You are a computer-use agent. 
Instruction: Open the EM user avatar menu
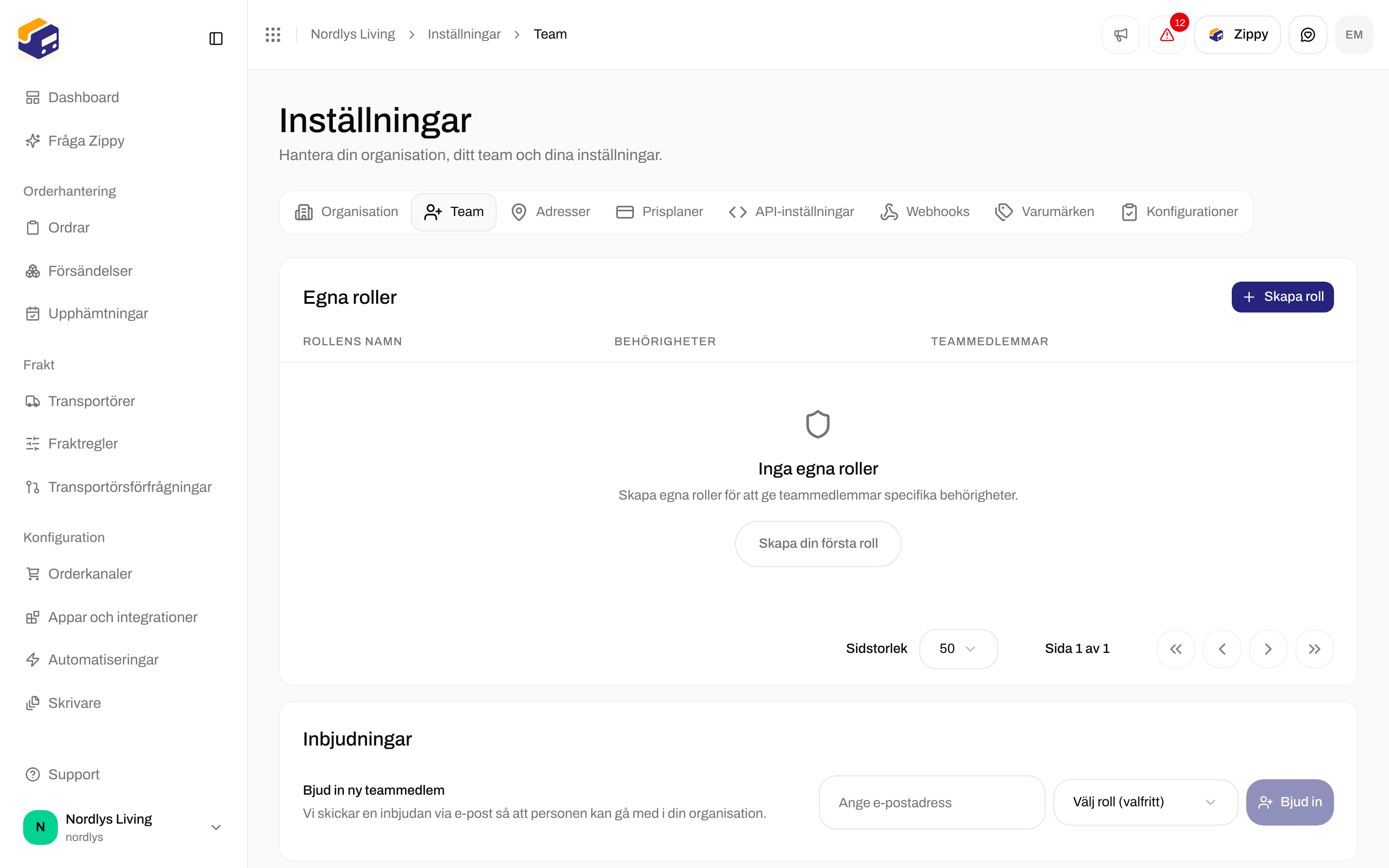click(1354, 34)
